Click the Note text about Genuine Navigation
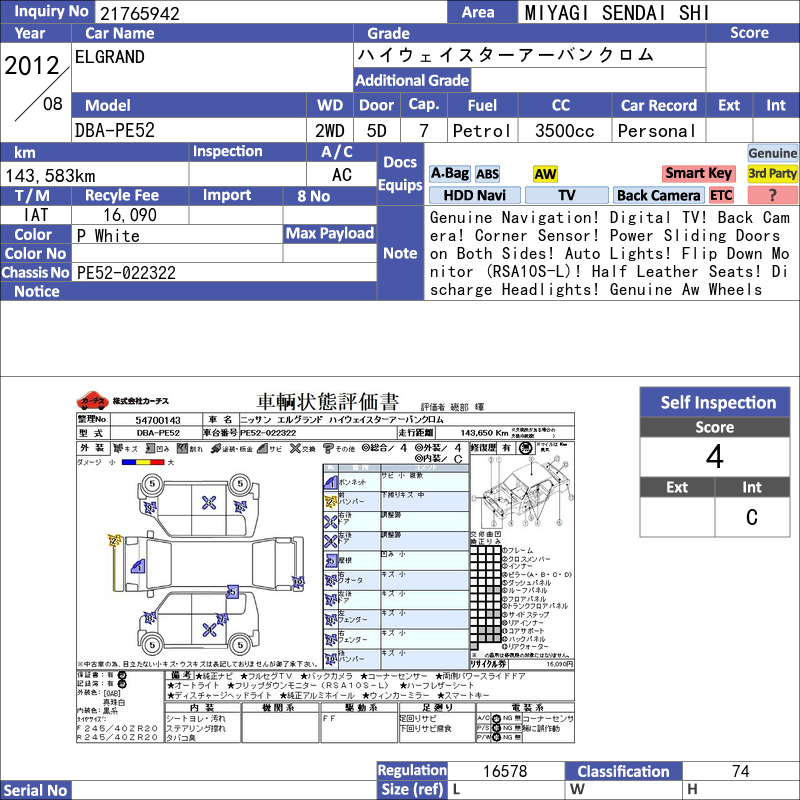The image size is (800, 800). point(610,254)
